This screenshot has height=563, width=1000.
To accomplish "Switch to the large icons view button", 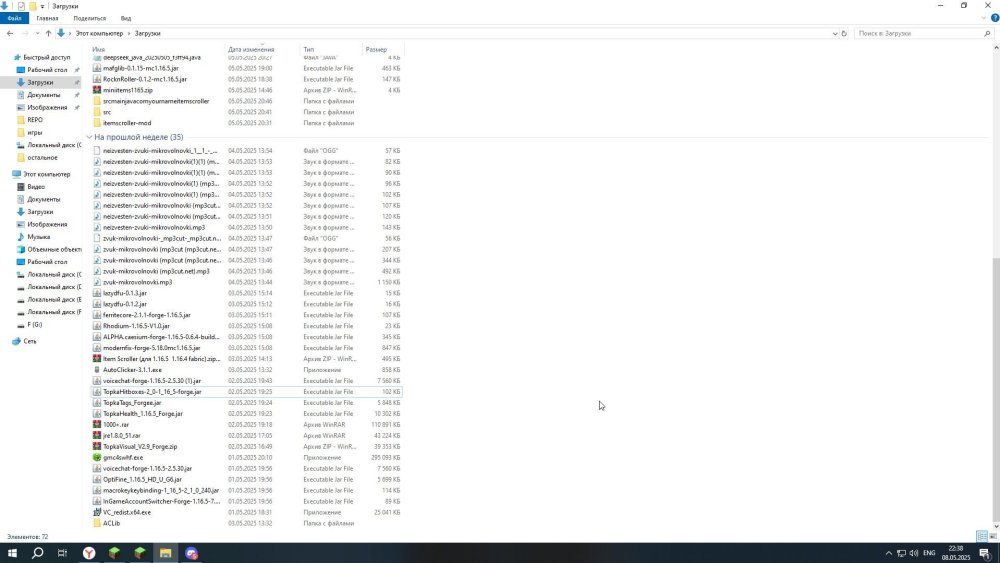I will [993, 536].
